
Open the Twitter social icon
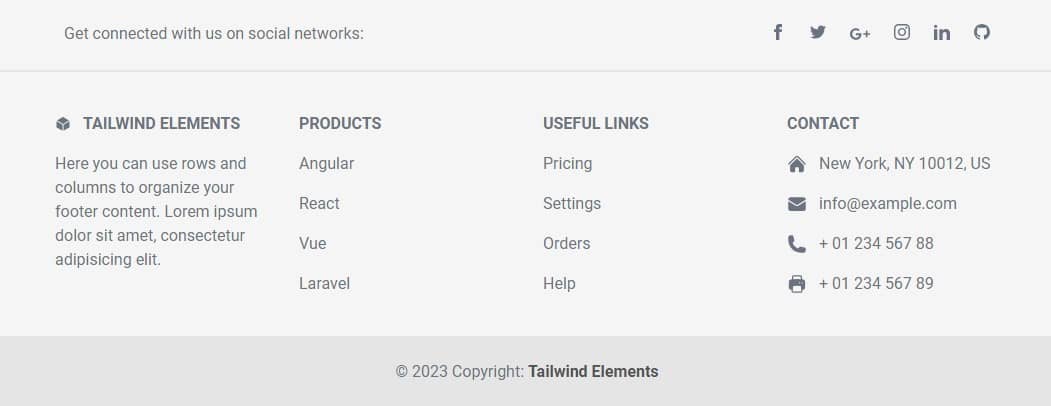tap(818, 32)
